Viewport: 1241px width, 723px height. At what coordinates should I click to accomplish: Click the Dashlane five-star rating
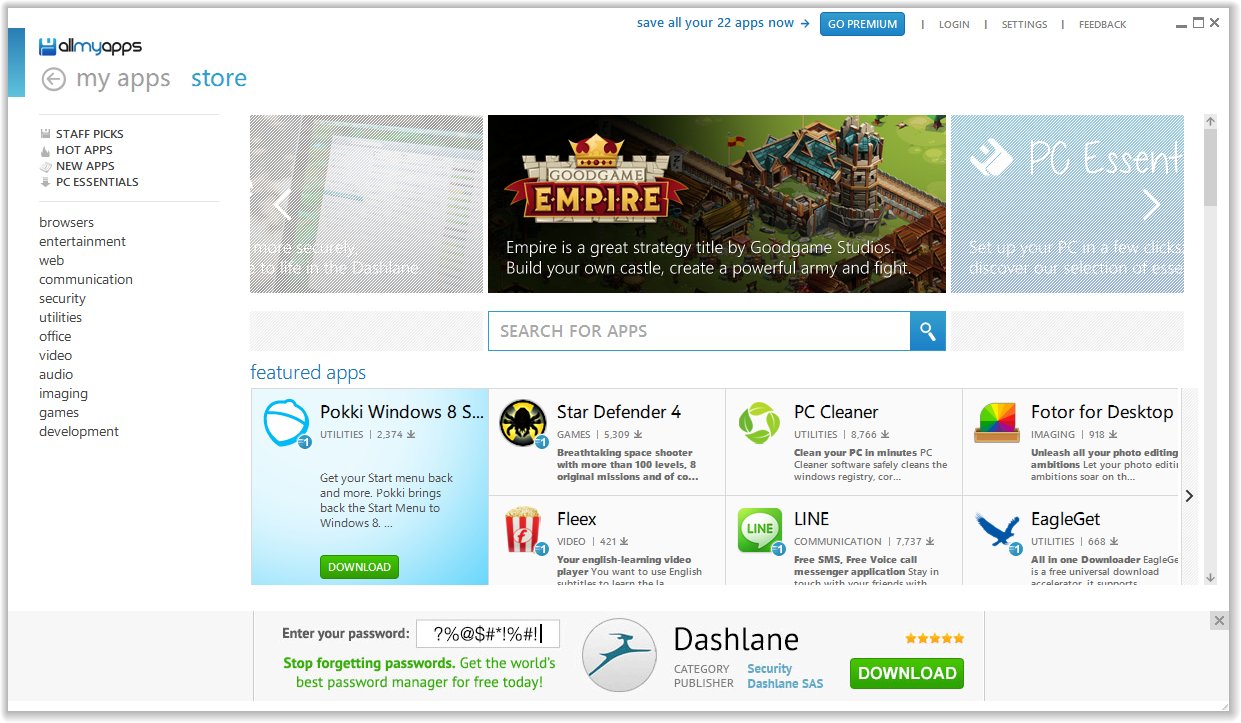(935, 638)
